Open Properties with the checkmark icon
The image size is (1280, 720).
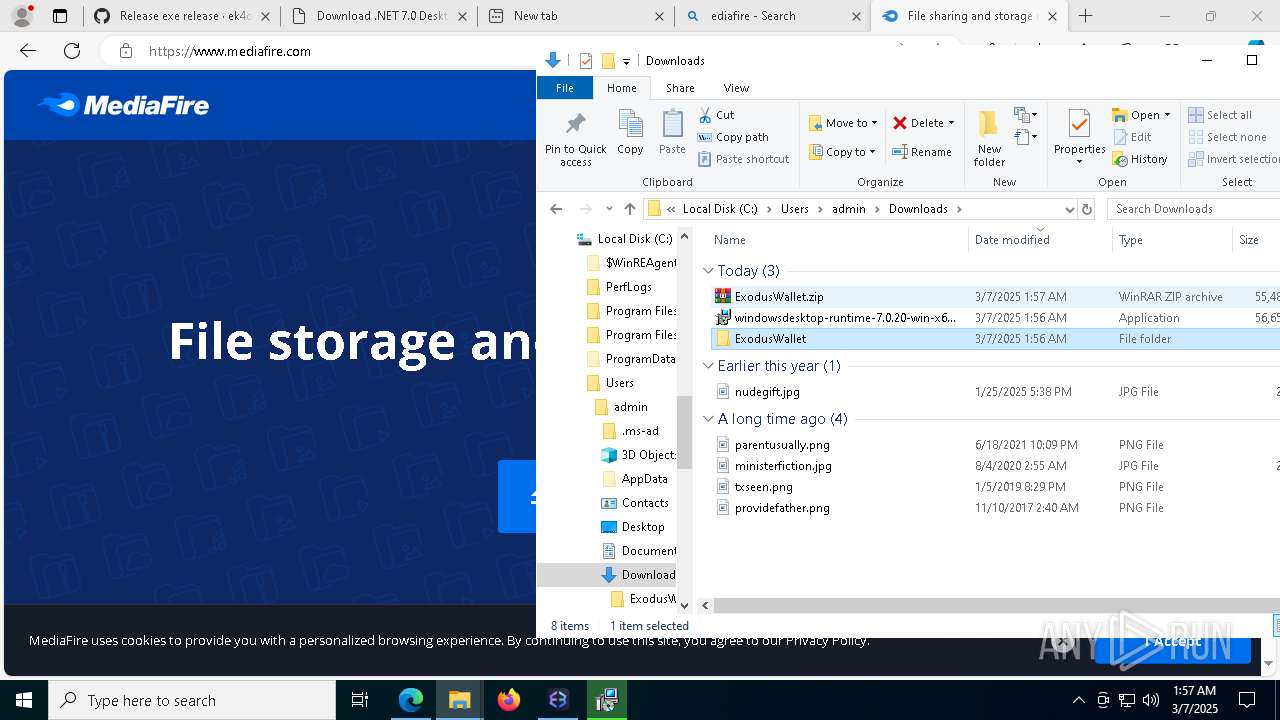tap(1079, 133)
